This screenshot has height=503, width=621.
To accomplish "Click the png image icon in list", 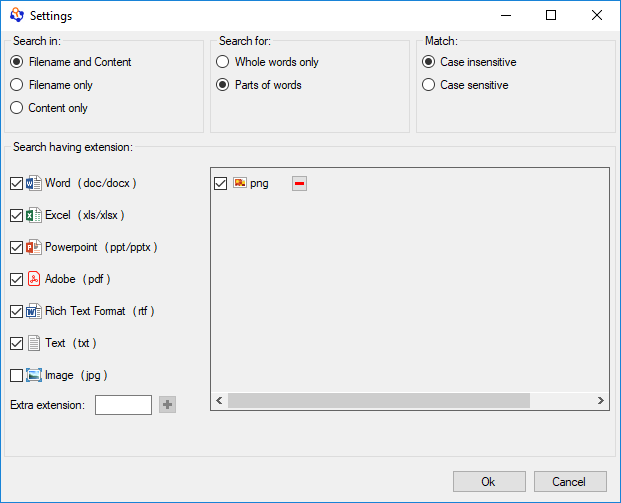I will 240,183.
